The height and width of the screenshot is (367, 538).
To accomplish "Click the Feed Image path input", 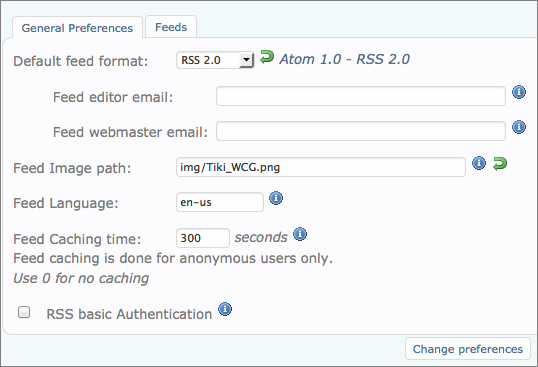I will tap(321, 167).
